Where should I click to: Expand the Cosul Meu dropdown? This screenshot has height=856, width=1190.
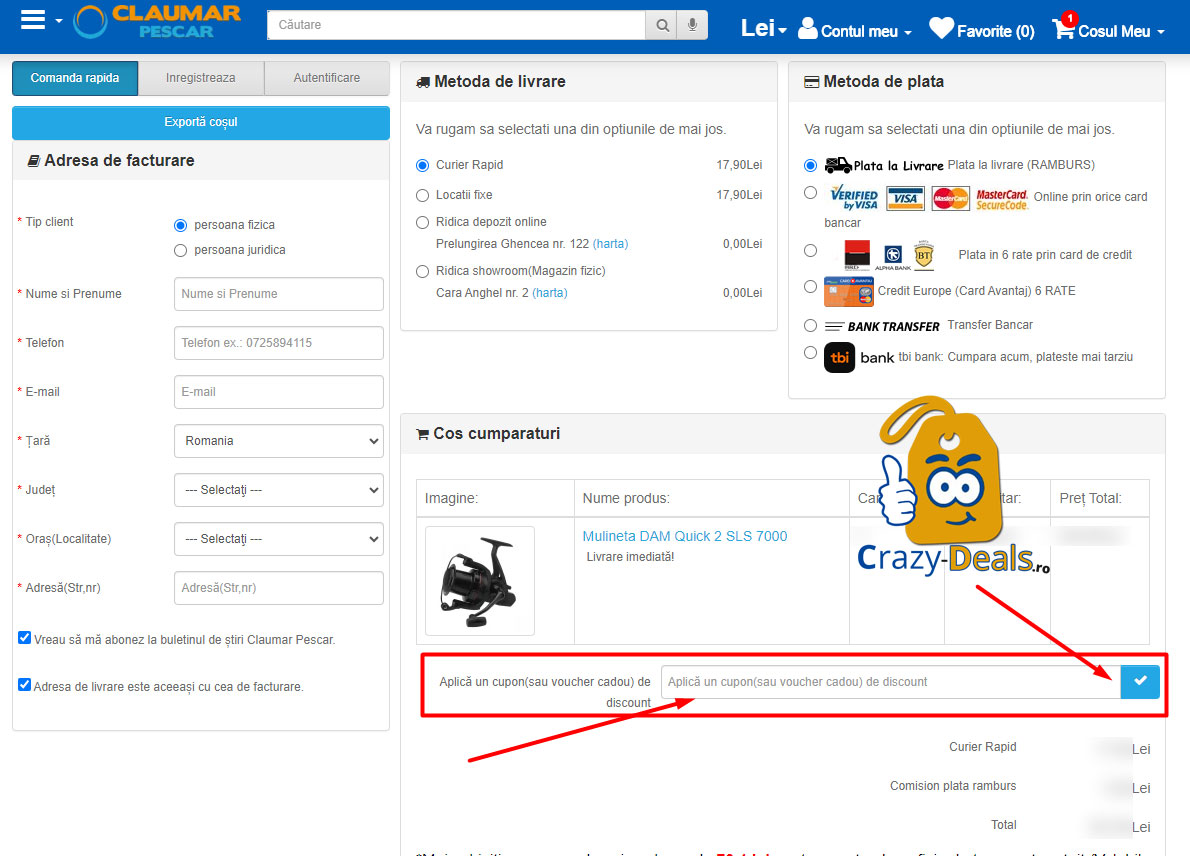pos(1160,33)
